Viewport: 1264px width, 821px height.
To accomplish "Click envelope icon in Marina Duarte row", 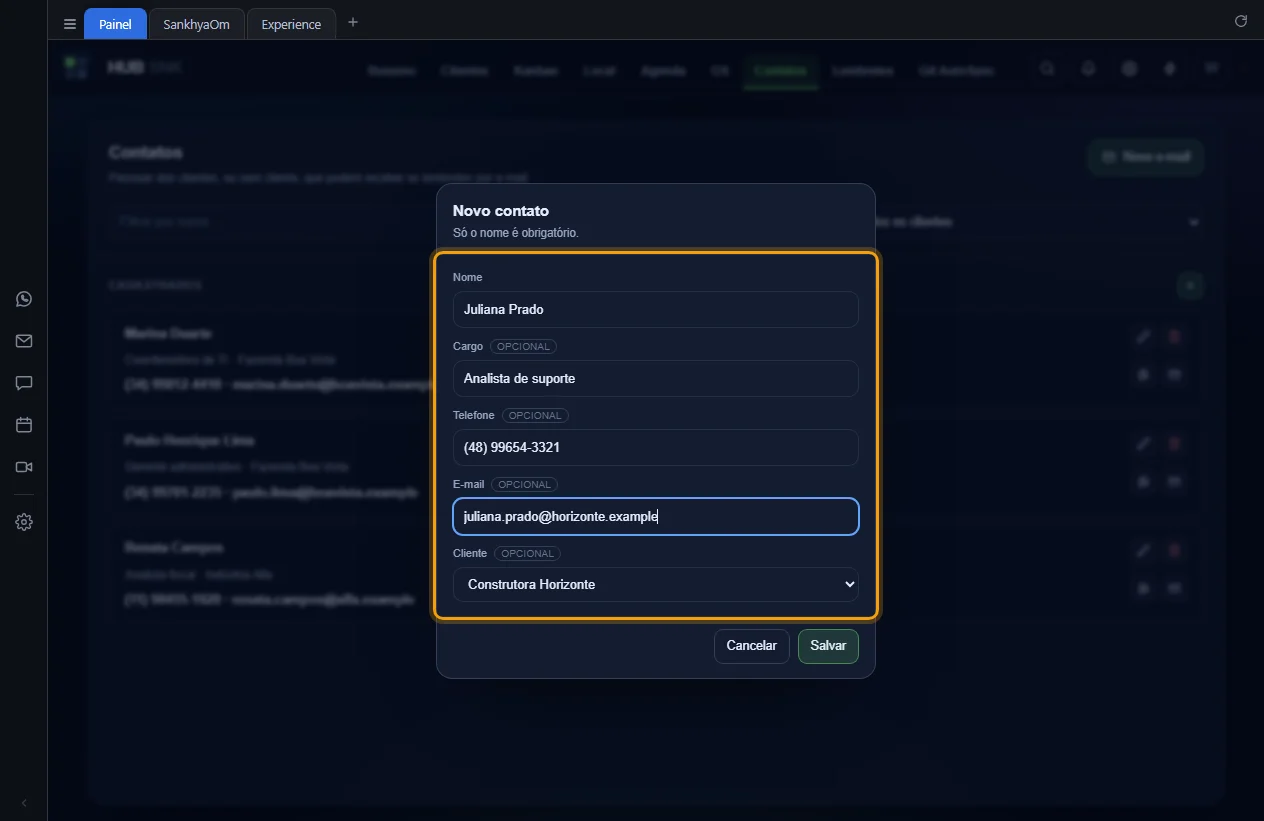I will coord(1175,375).
